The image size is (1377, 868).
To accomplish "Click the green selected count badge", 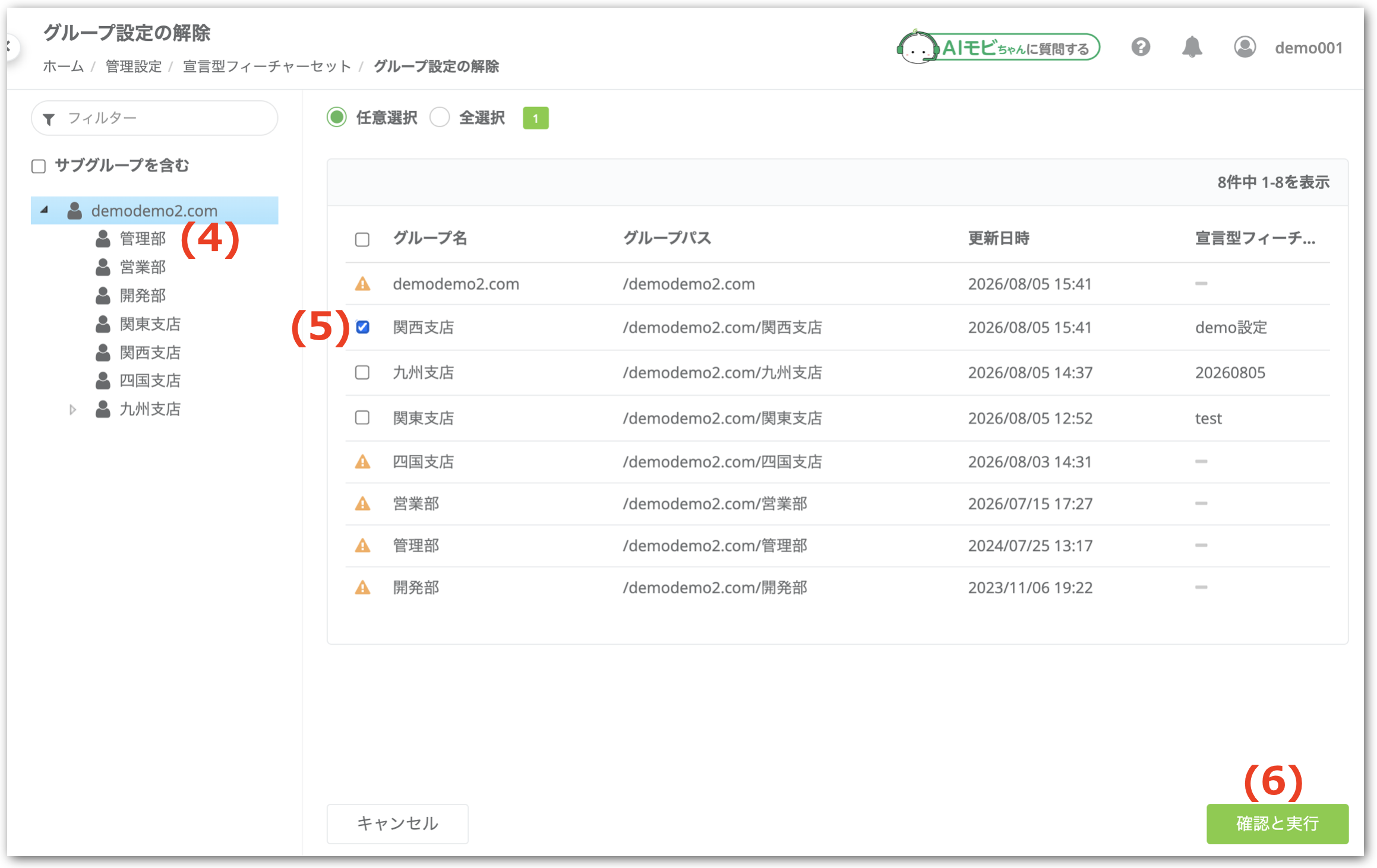I will [x=535, y=118].
